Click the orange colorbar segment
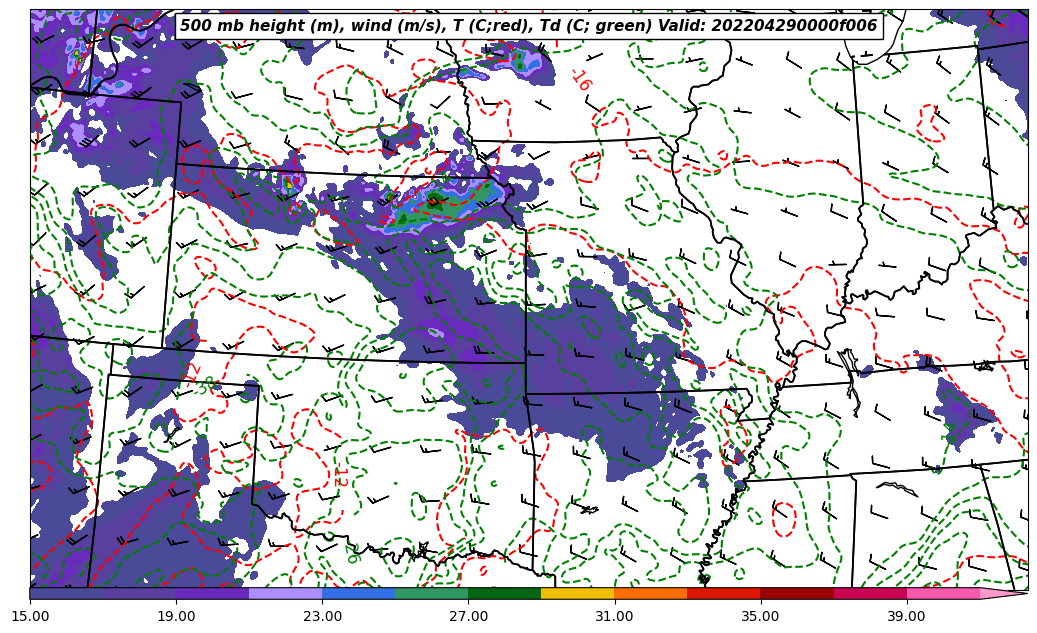Viewport: 1037px width, 633px height. [x=650, y=593]
